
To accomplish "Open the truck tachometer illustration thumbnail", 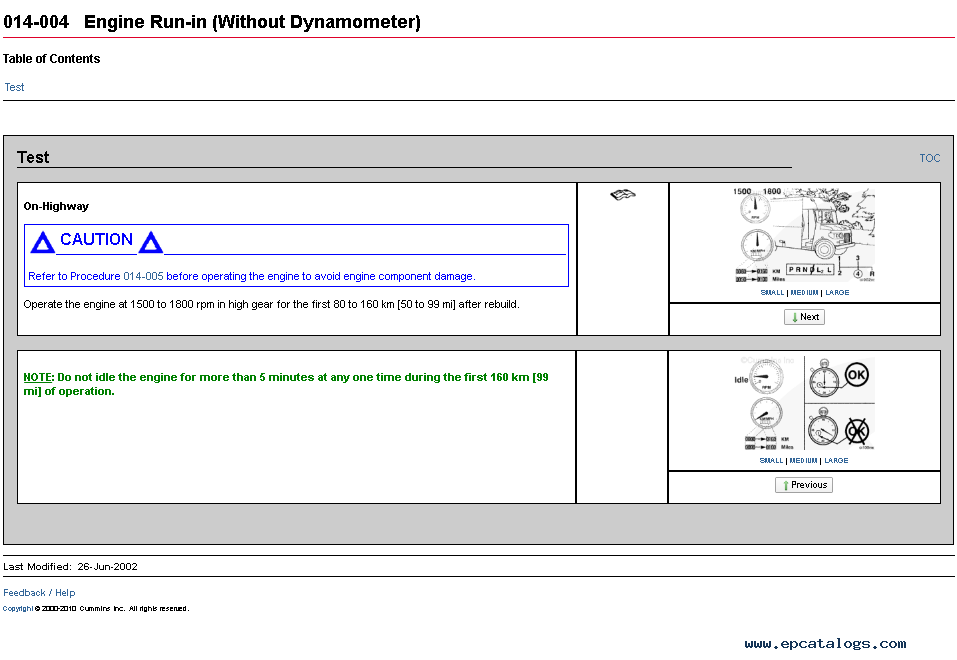I will point(804,235).
